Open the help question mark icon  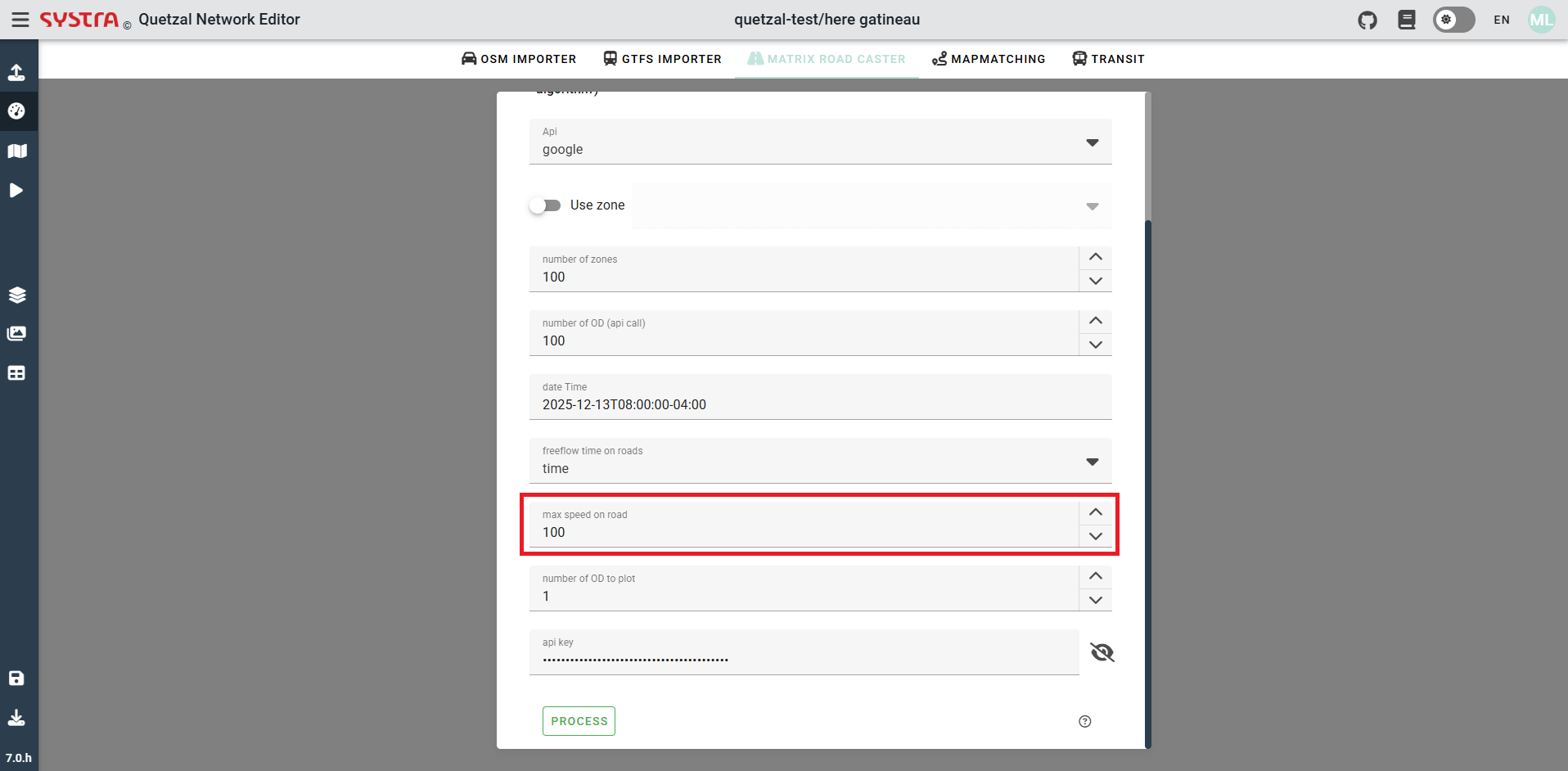(x=1085, y=721)
